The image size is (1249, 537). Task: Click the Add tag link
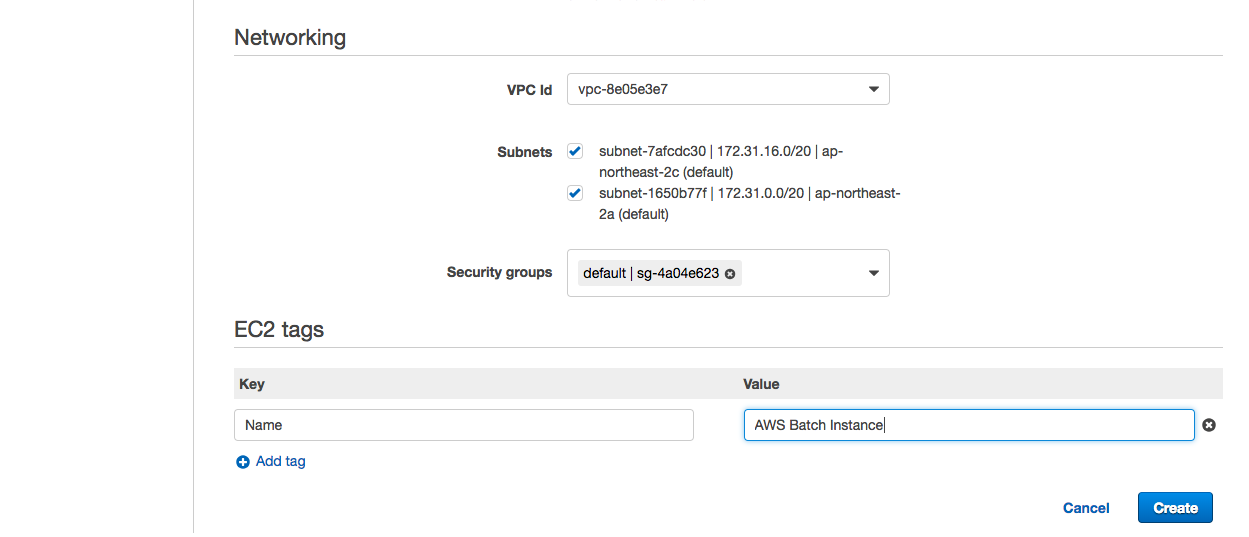click(280, 462)
